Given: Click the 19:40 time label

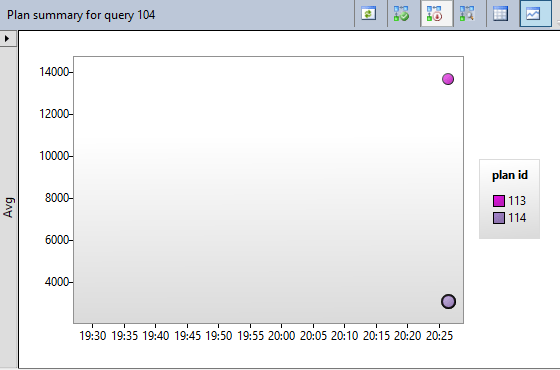Looking at the screenshot, I should click(156, 336).
